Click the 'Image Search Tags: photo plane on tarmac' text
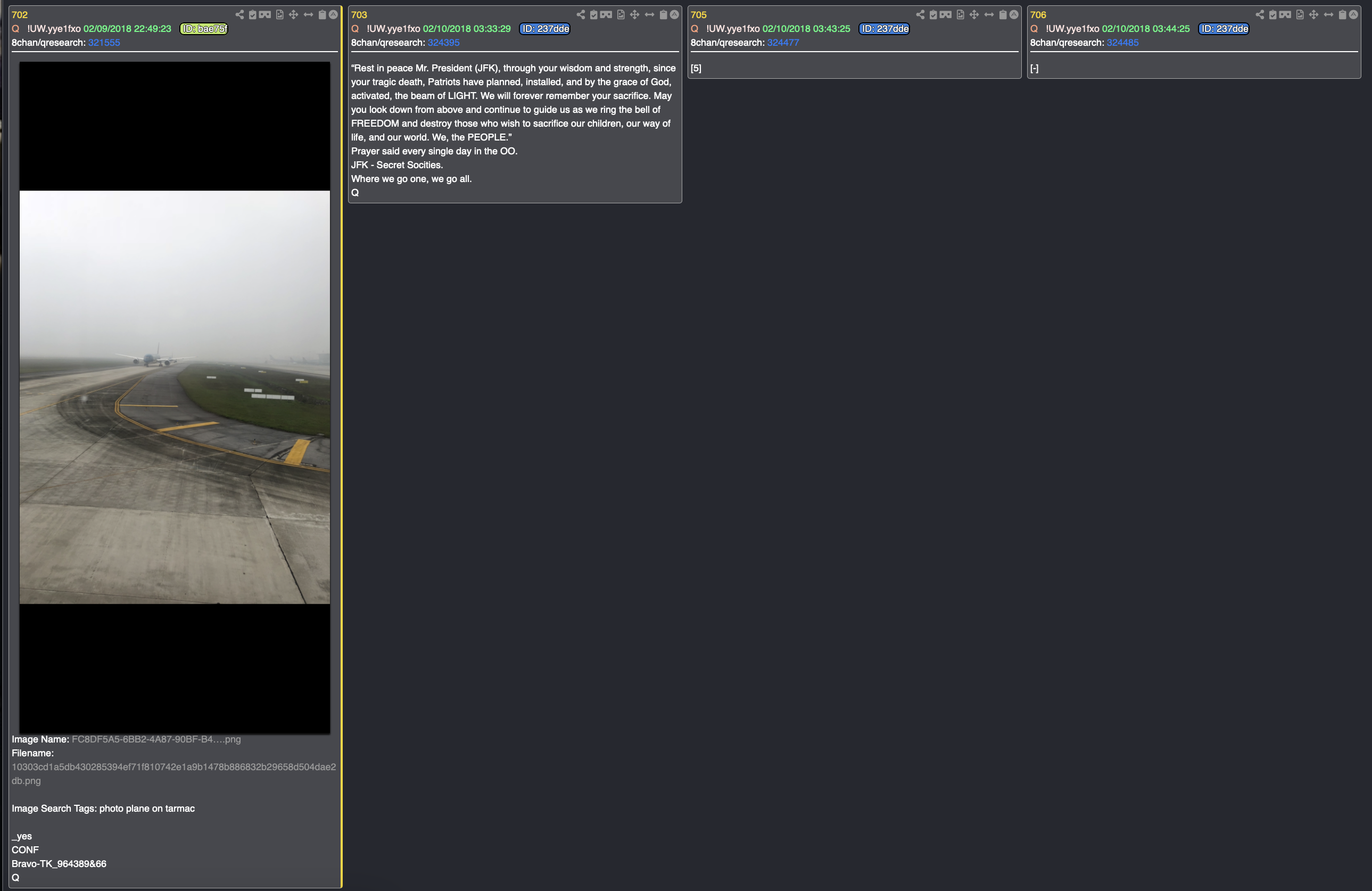1372x891 pixels. (103, 808)
